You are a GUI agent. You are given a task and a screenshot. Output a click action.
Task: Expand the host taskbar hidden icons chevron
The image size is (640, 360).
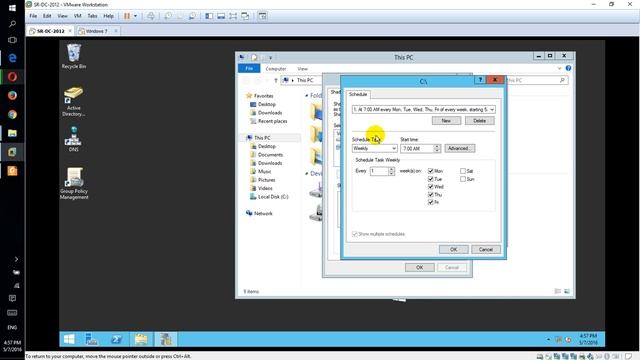coord(16,259)
